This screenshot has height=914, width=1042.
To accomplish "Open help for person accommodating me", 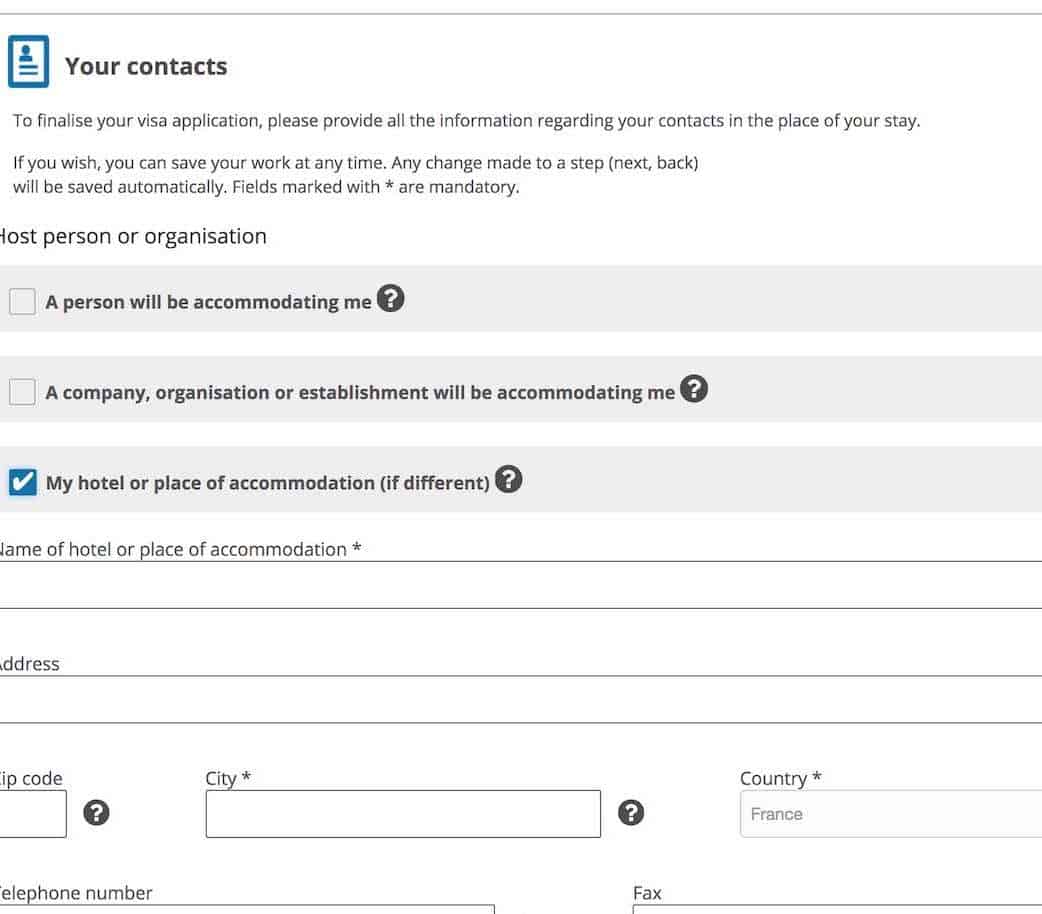I will [391, 298].
